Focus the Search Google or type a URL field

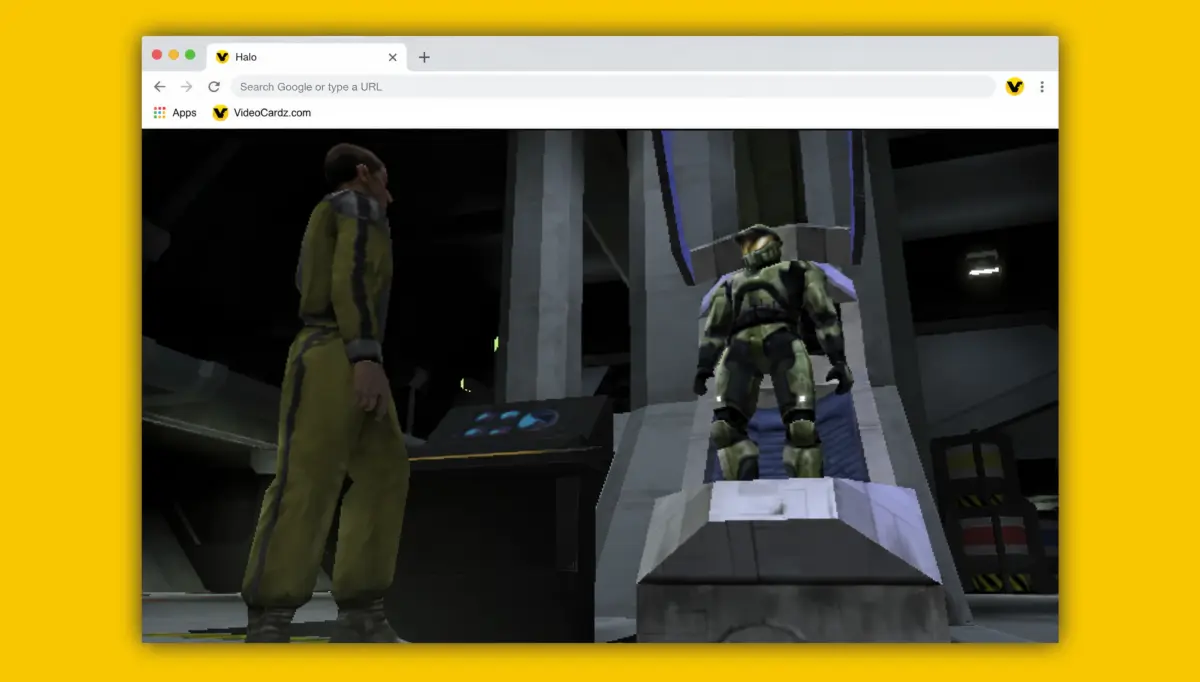tap(613, 87)
